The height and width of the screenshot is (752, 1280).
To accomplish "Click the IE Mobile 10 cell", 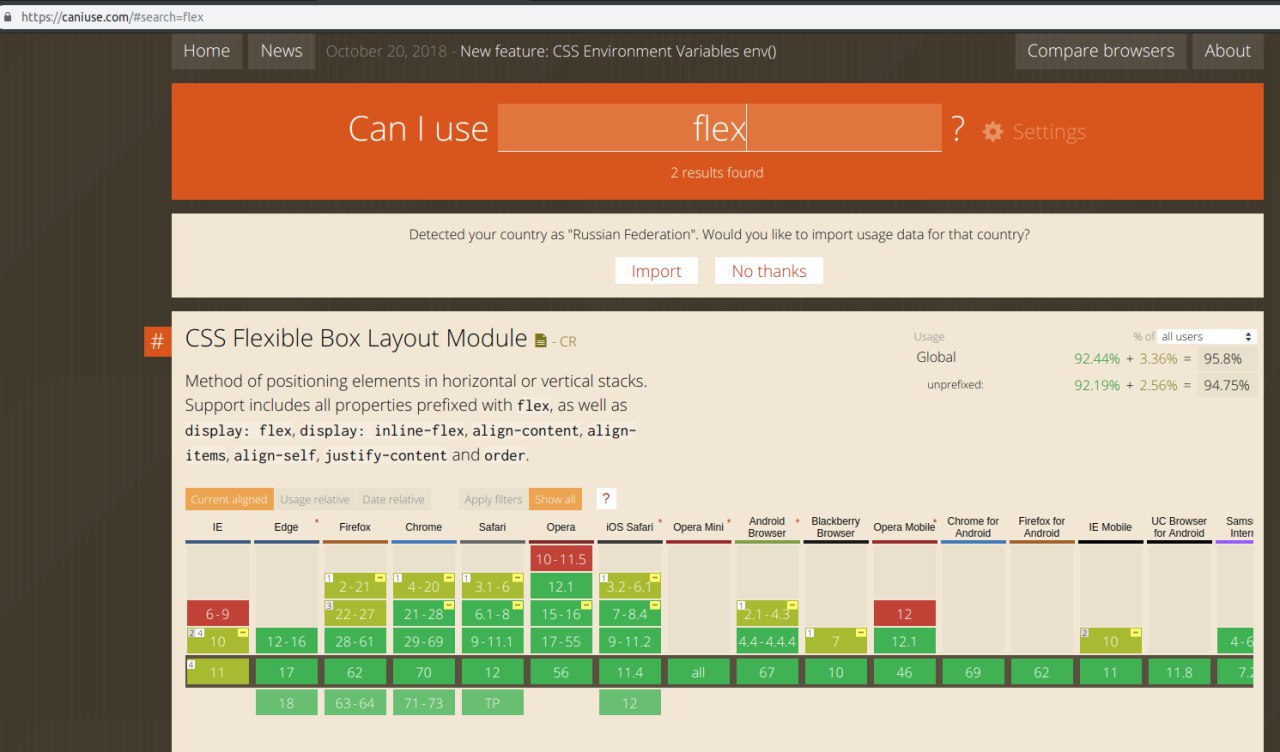I will tap(1110, 641).
